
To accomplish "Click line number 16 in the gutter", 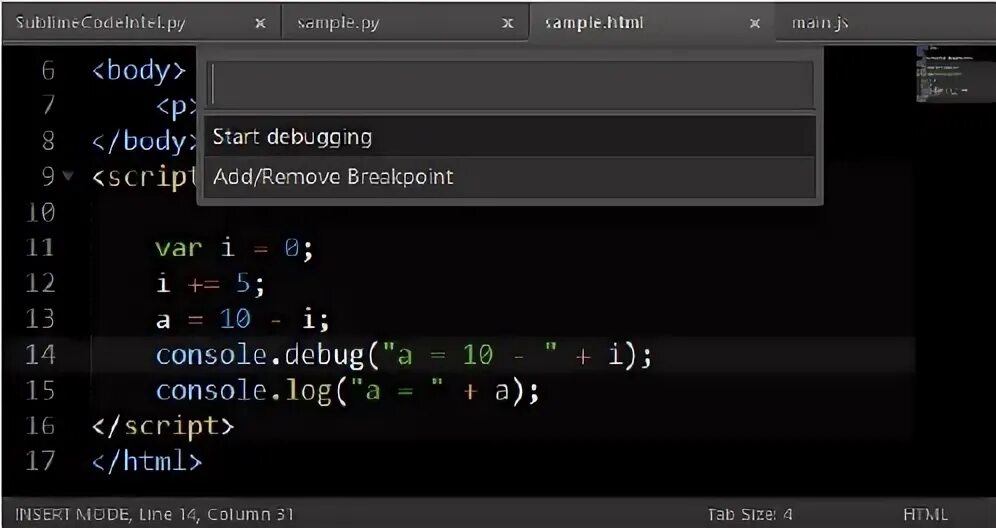I will pyautogui.click(x=41, y=425).
